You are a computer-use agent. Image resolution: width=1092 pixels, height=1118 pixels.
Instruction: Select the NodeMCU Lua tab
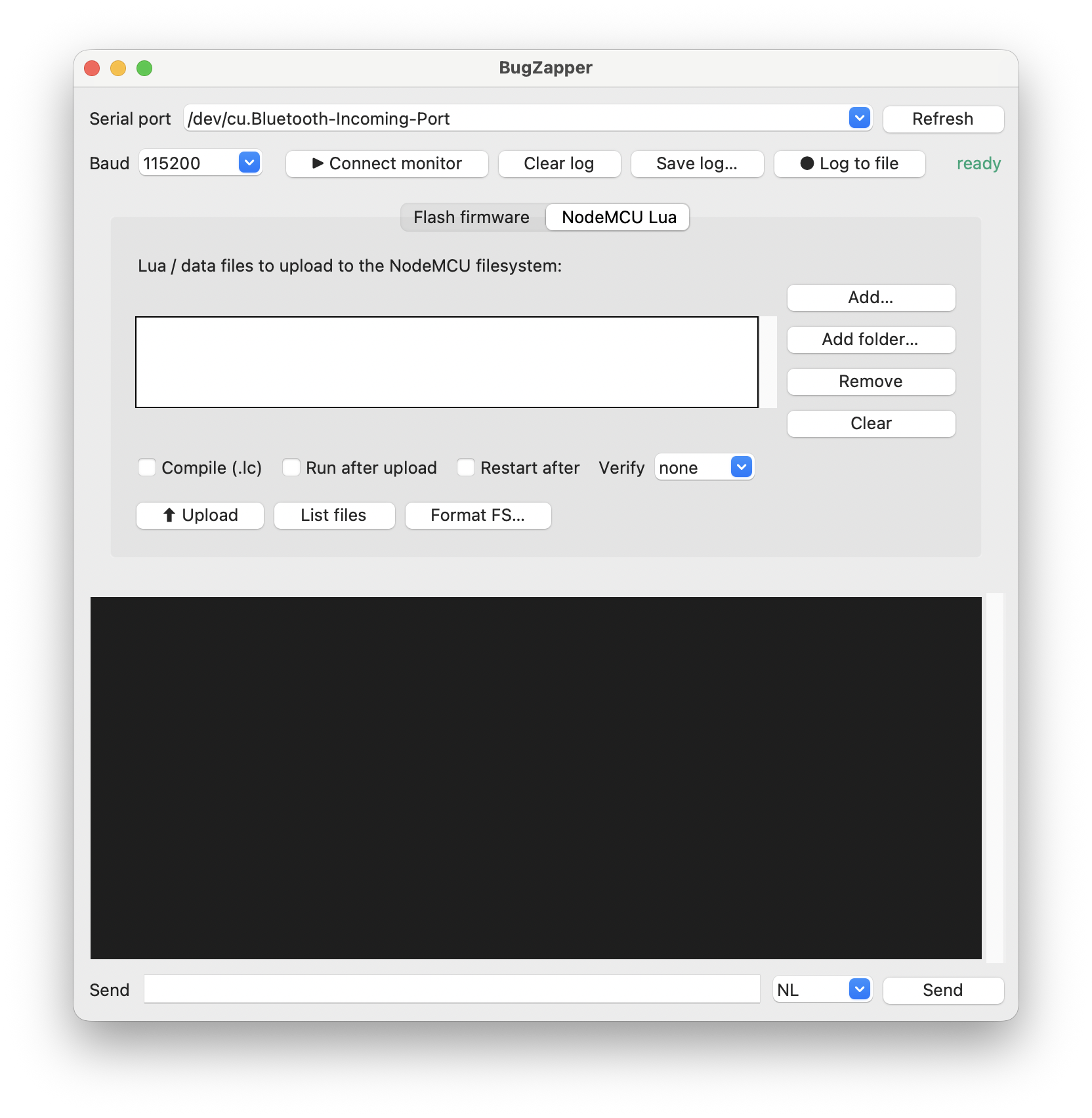[x=619, y=217]
